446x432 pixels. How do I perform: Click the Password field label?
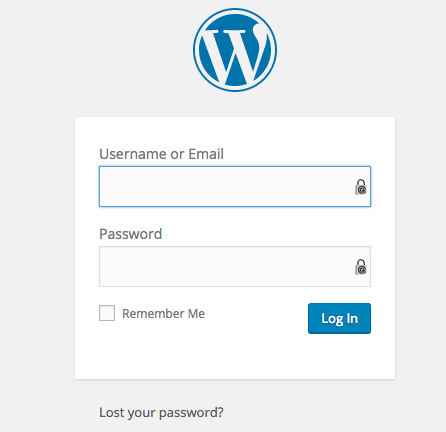click(131, 234)
